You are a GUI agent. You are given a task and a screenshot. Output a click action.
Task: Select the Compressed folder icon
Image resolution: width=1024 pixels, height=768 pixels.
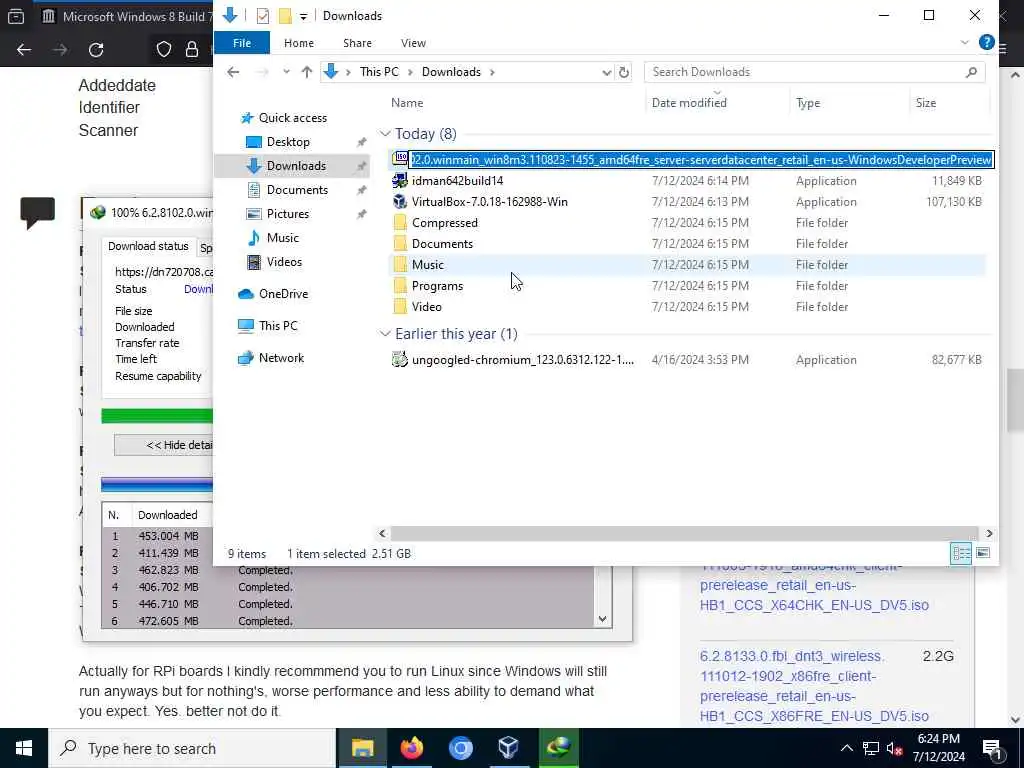[x=400, y=223]
